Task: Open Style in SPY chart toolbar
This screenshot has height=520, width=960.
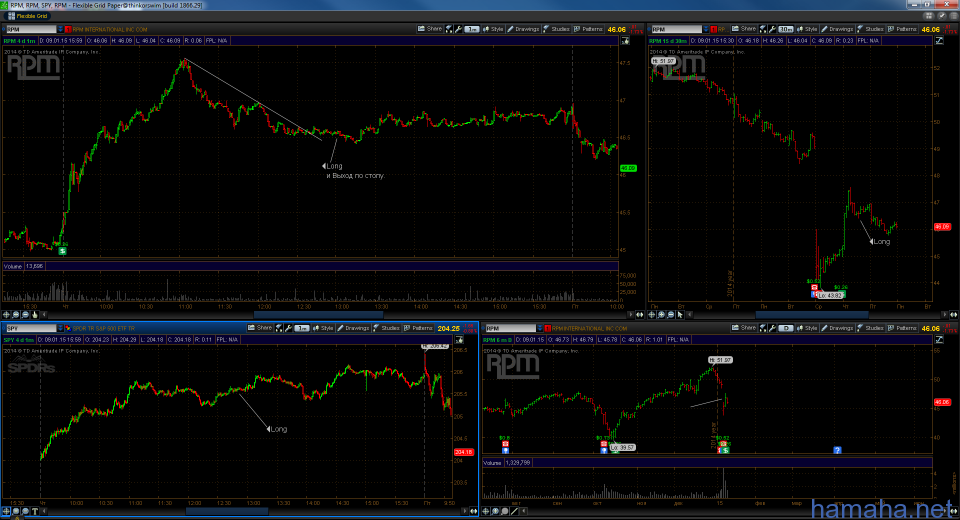Action: (x=323, y=328)
